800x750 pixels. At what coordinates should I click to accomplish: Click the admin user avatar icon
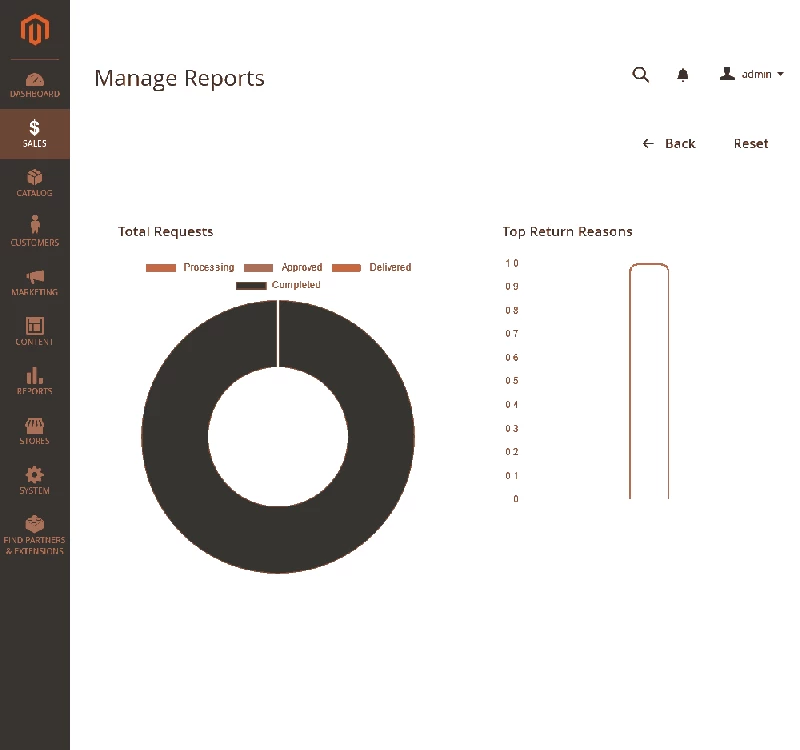[x=727, y=74]
